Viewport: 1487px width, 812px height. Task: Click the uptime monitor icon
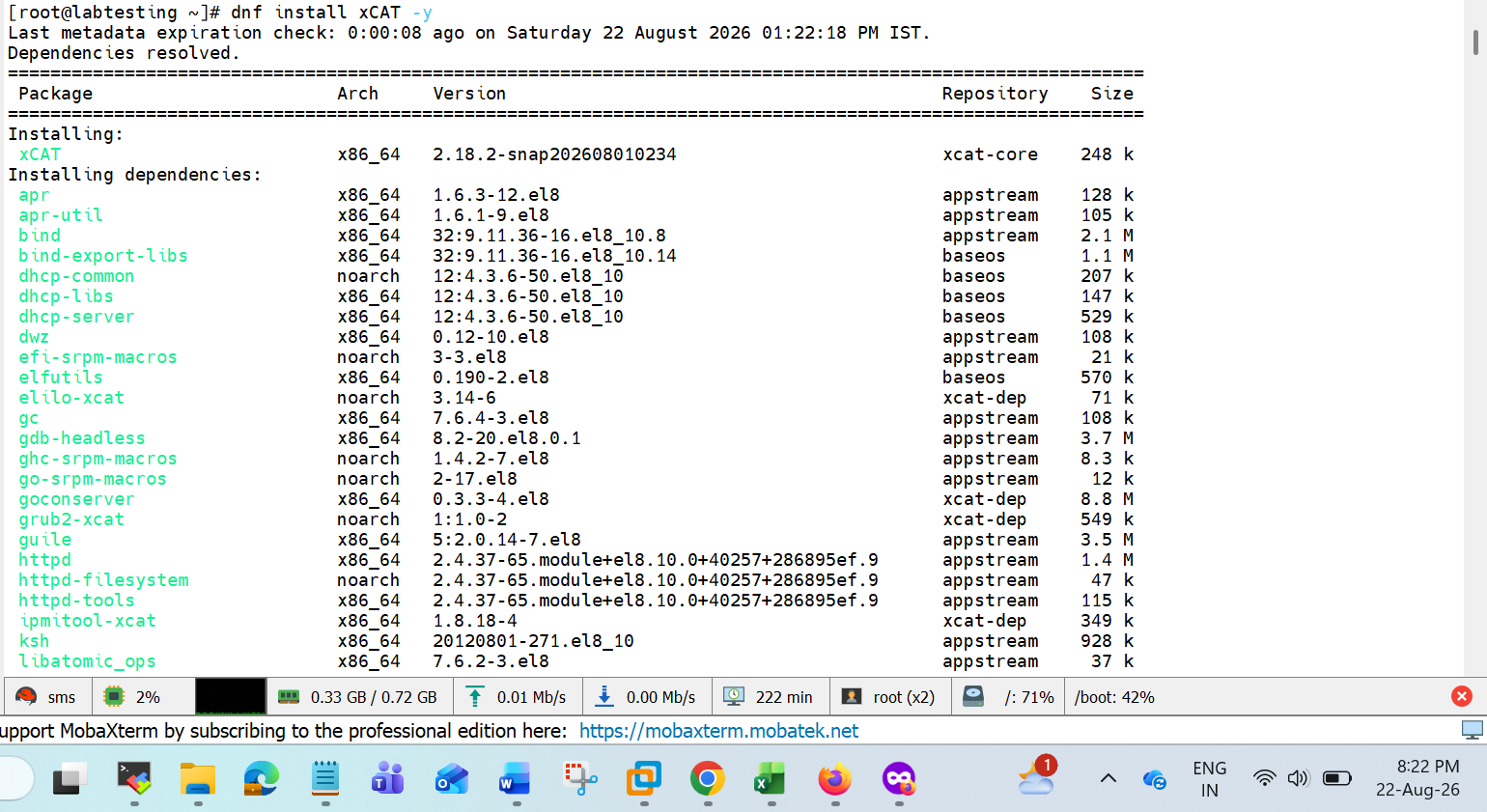[x=734, y=696]
